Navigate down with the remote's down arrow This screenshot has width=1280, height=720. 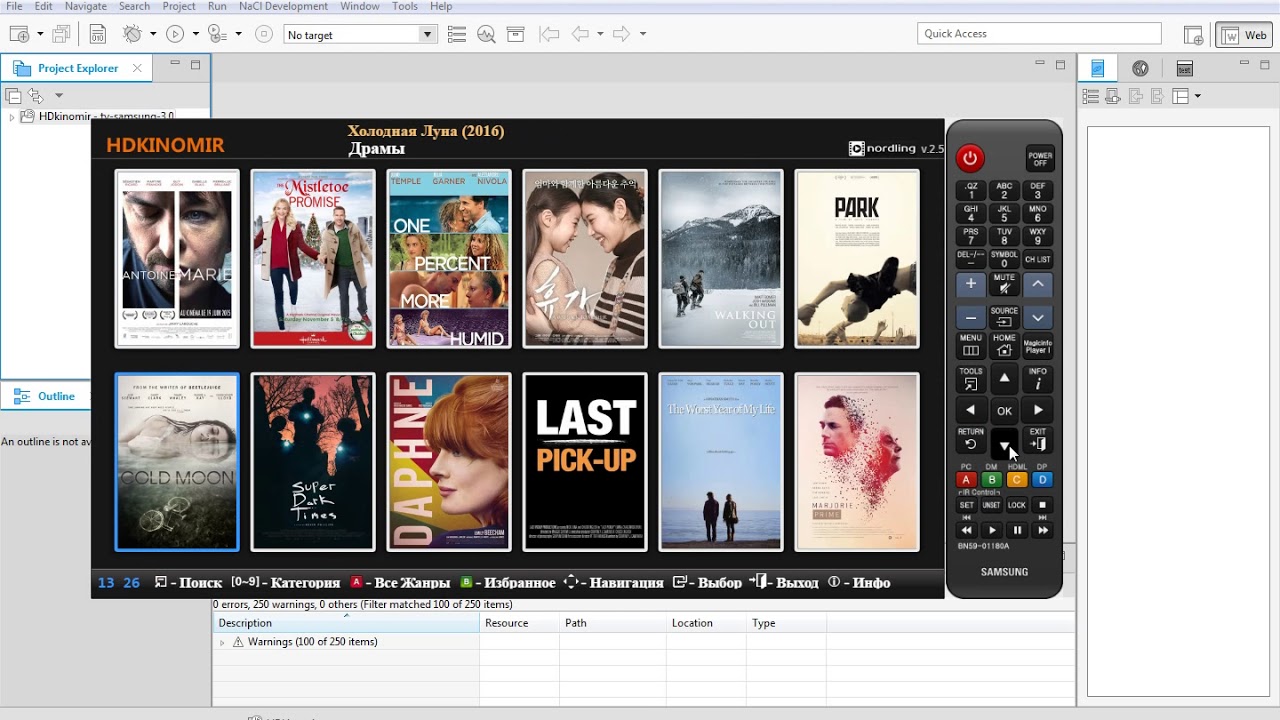point(1004,443)
